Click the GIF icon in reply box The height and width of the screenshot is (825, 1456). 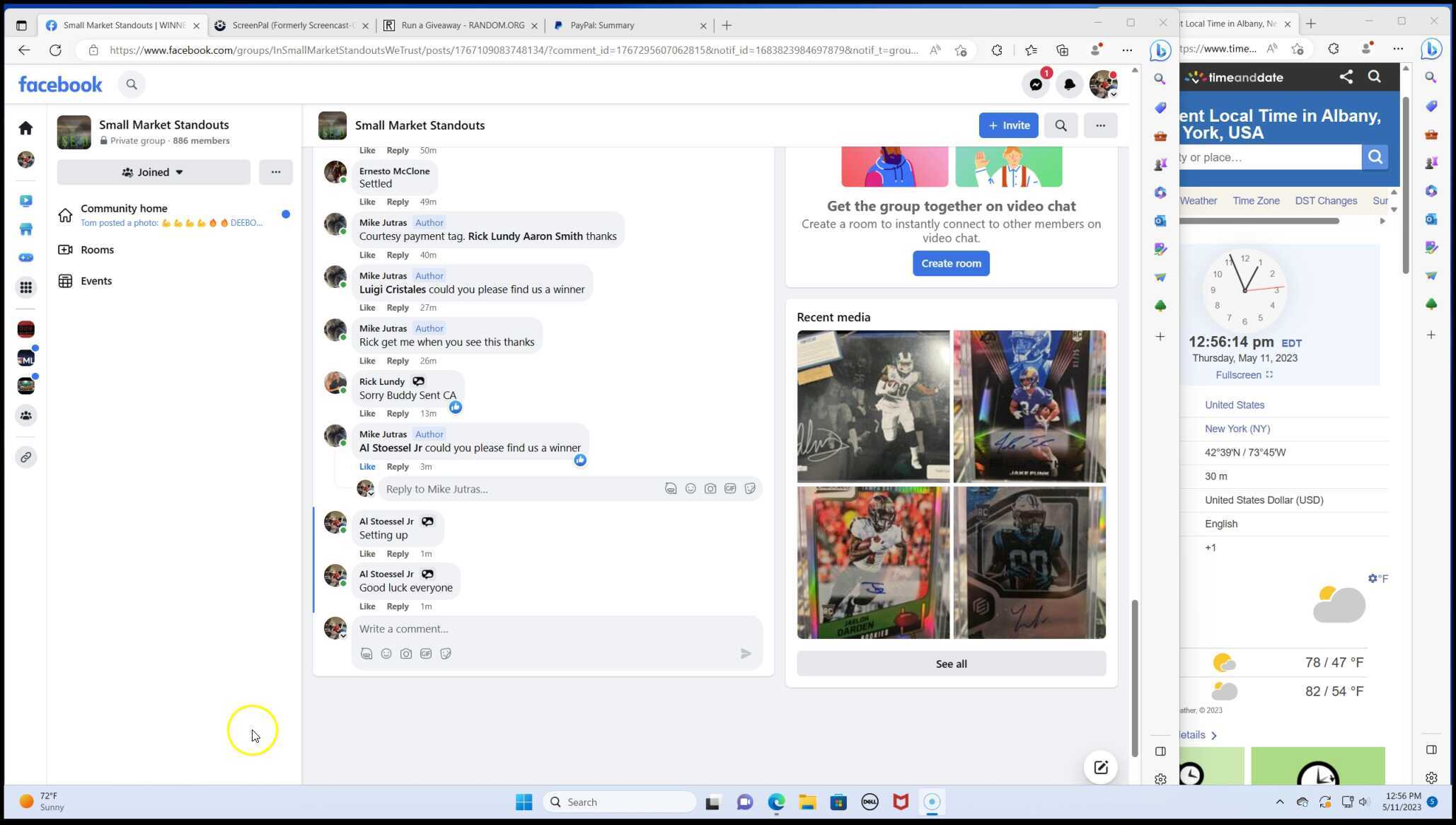click(x=730, y=489)
